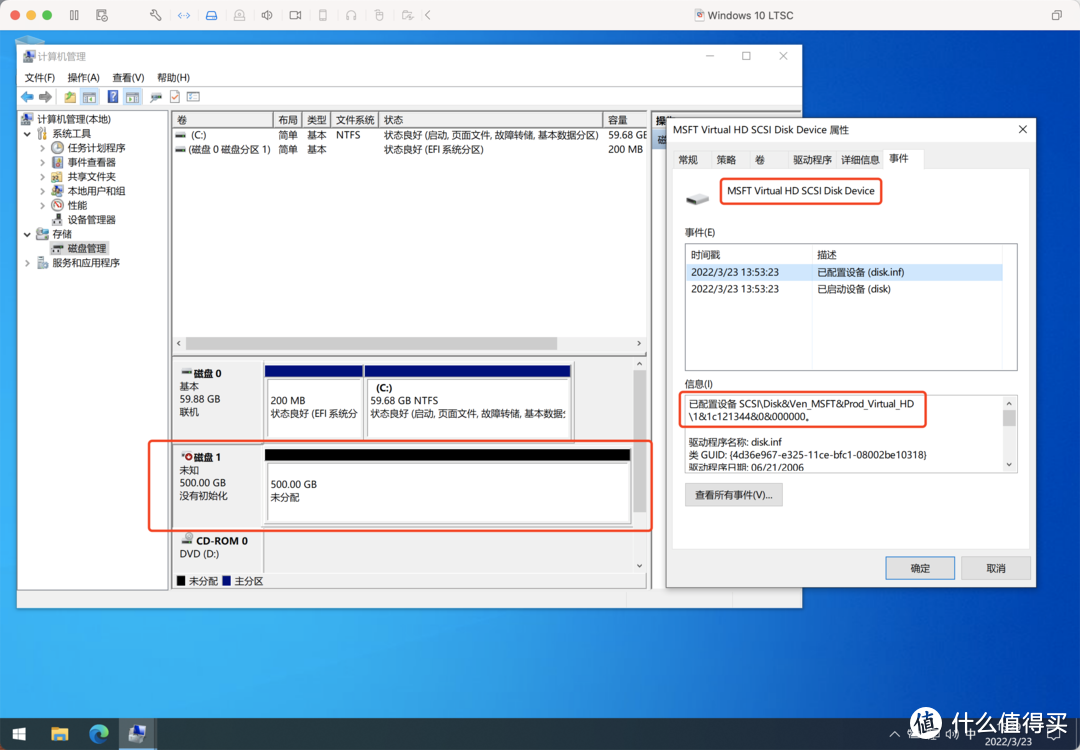
Task: Click the network arrows icon in VM toolbar
Action: pyautogui.click(x=184, y=15)
